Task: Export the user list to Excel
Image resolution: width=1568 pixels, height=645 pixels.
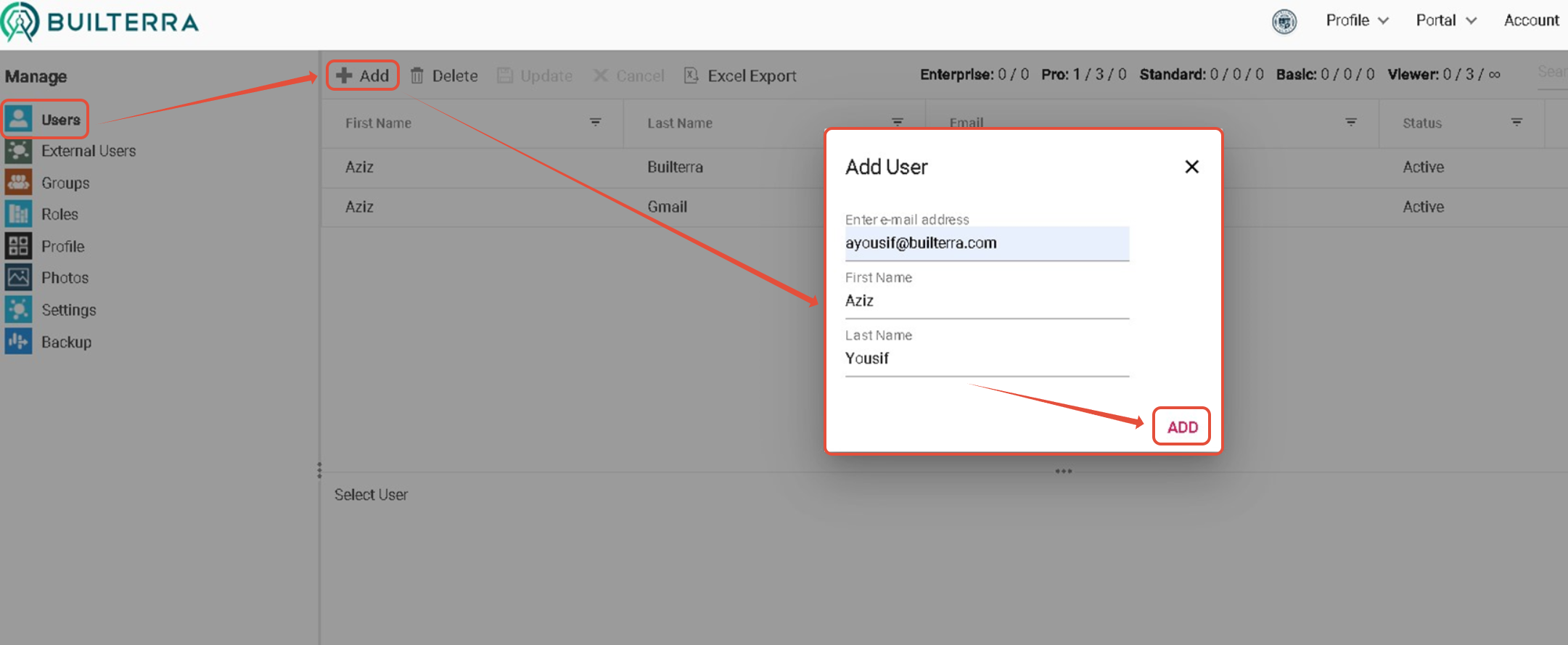Action: pos(740,75)
